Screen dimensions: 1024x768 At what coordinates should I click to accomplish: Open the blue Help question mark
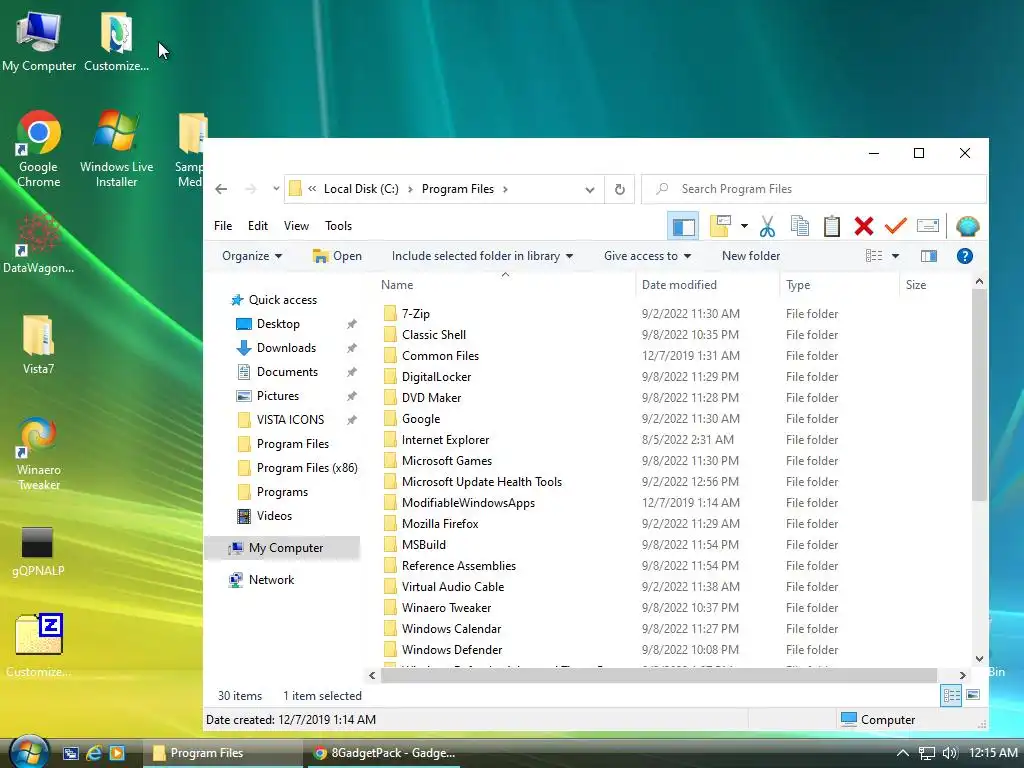coord(965,256)
